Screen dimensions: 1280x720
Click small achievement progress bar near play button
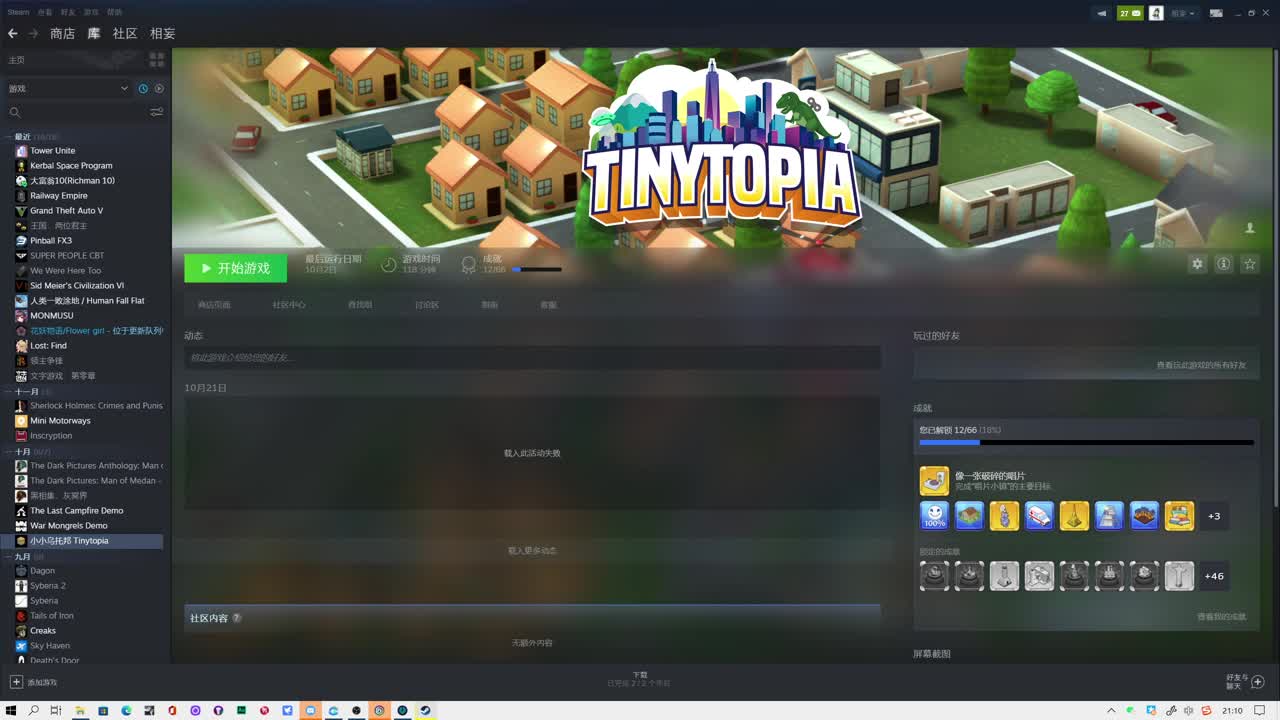(x=536, y=269)
